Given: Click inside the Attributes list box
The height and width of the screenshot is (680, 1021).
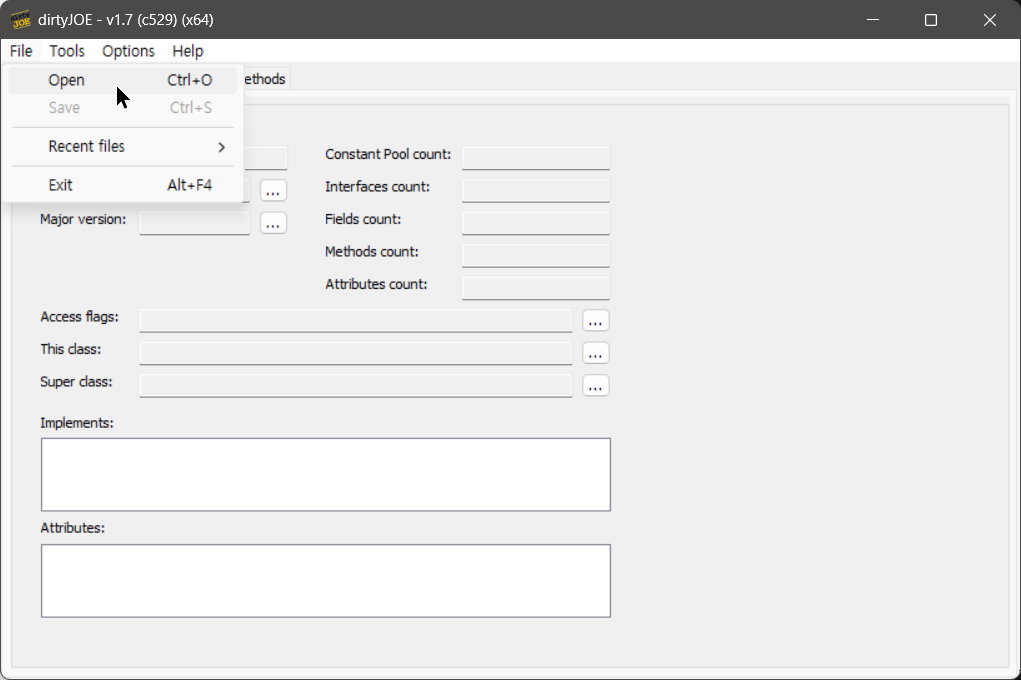Looking at the screenshot, I should (325, 580).
